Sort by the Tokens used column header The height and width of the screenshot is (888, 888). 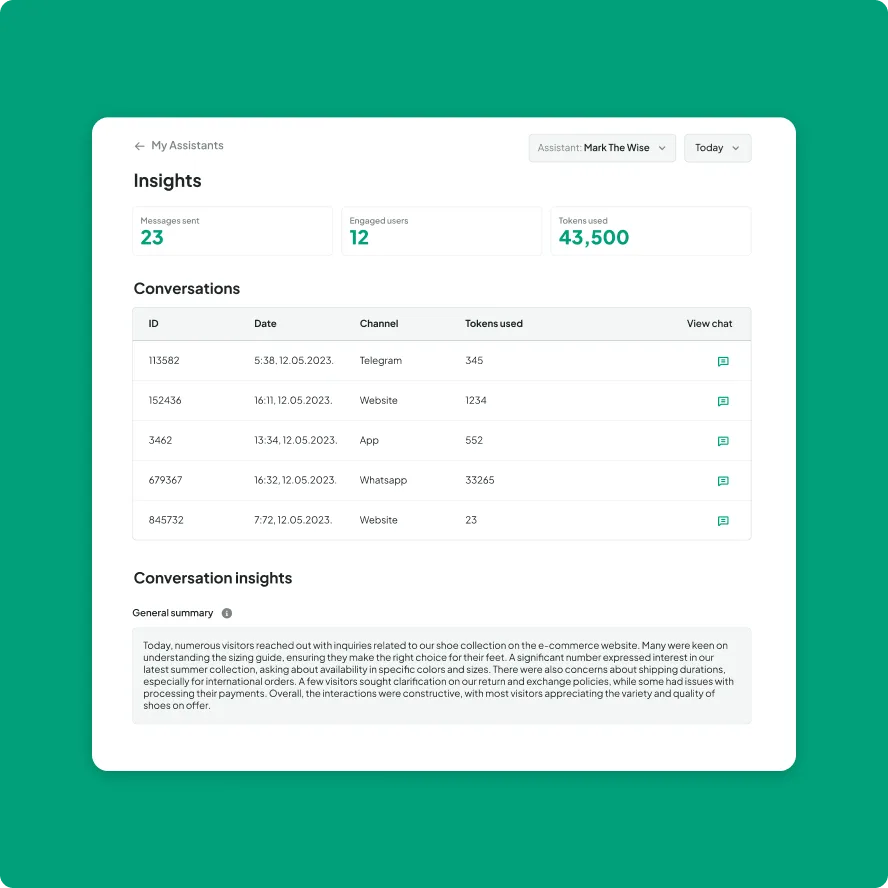(x=494, y=323)
